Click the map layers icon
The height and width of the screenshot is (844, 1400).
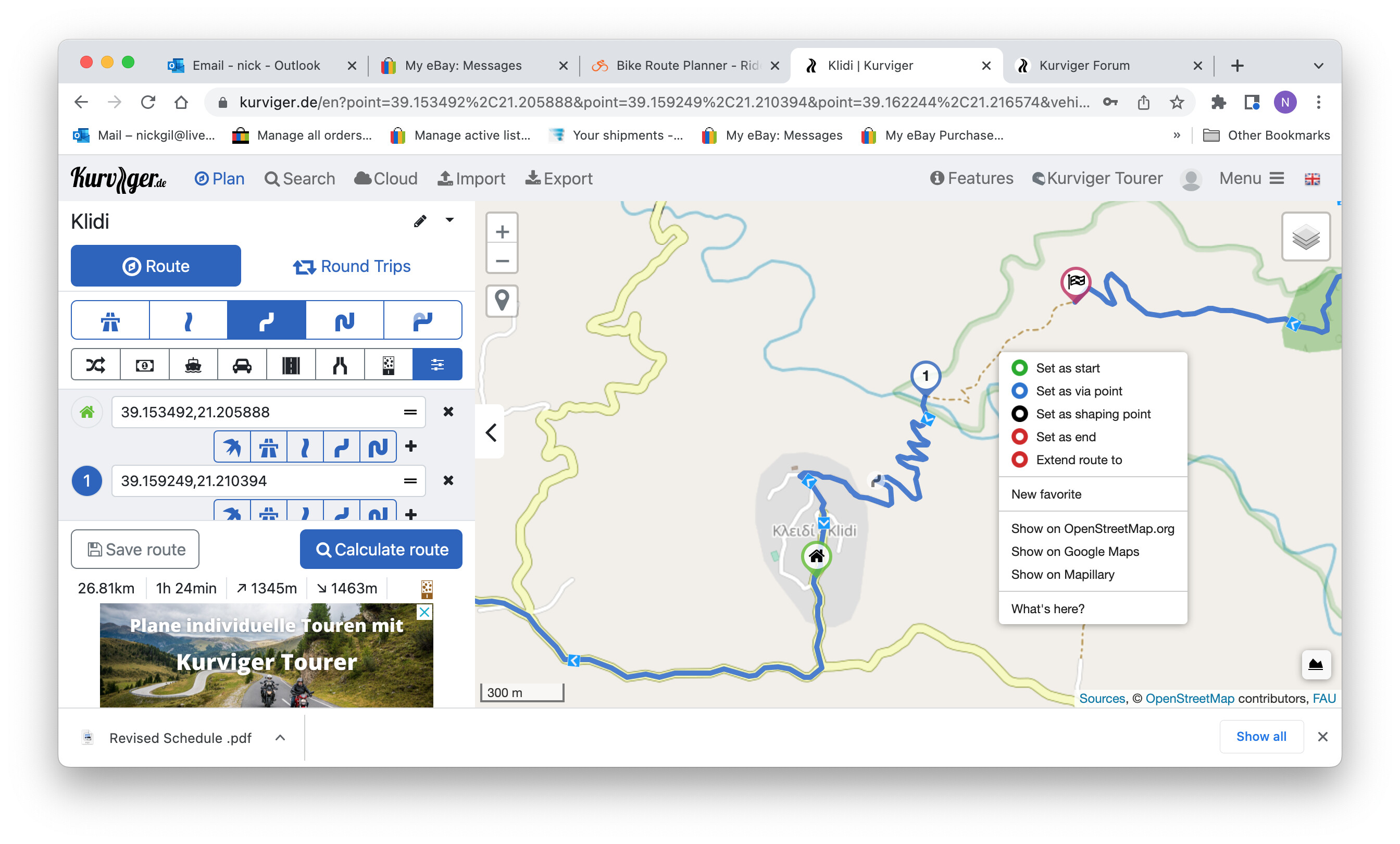1305,237
